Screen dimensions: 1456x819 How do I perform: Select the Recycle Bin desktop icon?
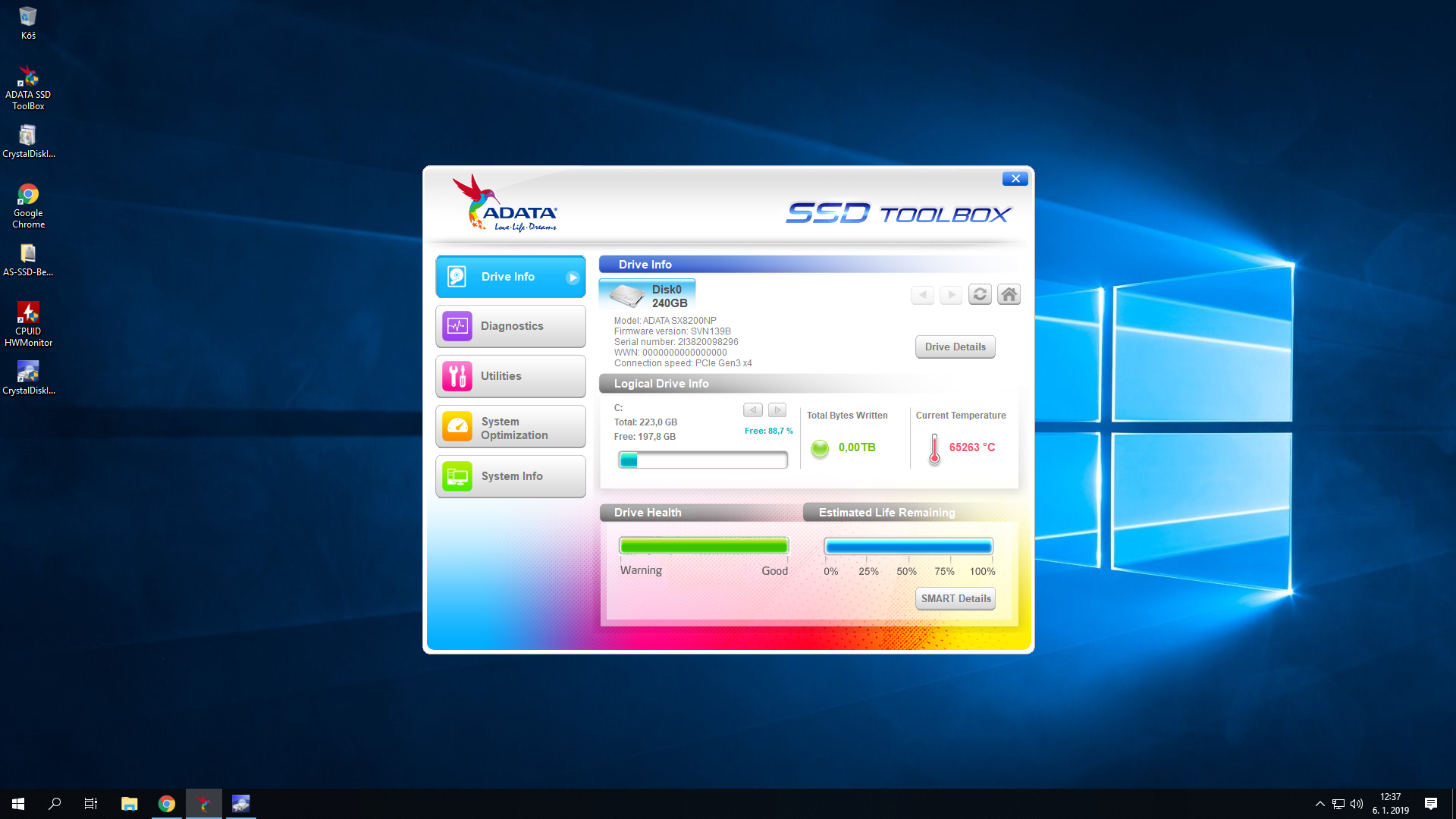(28, 24)
